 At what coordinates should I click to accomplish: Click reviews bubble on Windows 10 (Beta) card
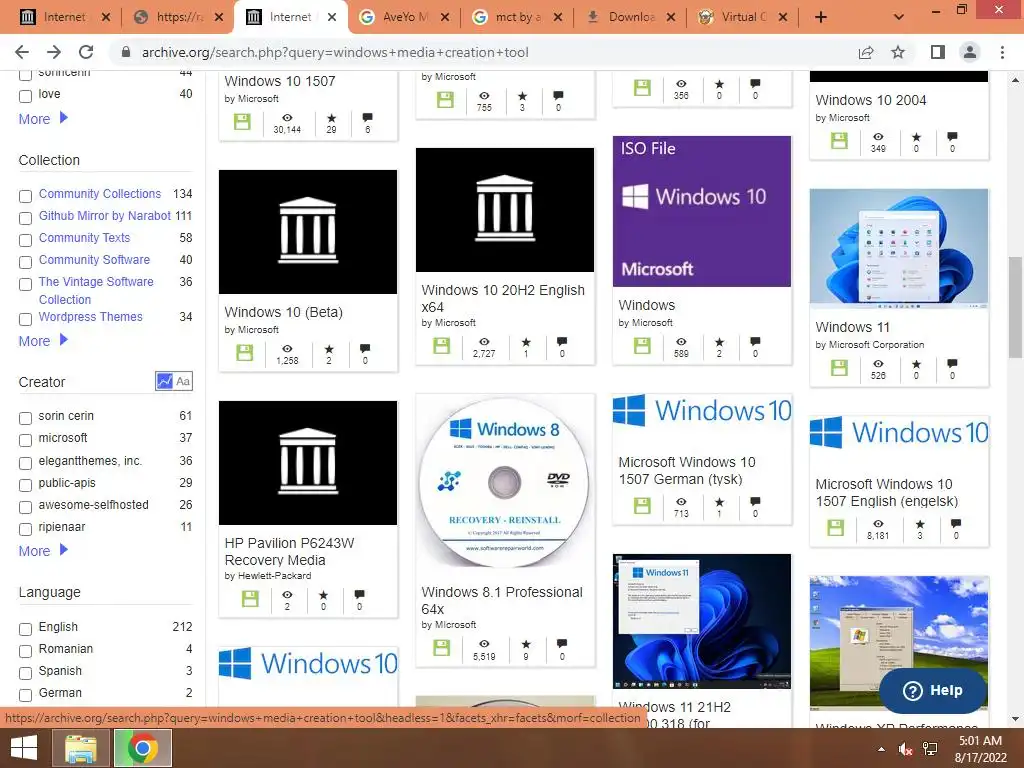pyautogui.click(x=365, y=348)
